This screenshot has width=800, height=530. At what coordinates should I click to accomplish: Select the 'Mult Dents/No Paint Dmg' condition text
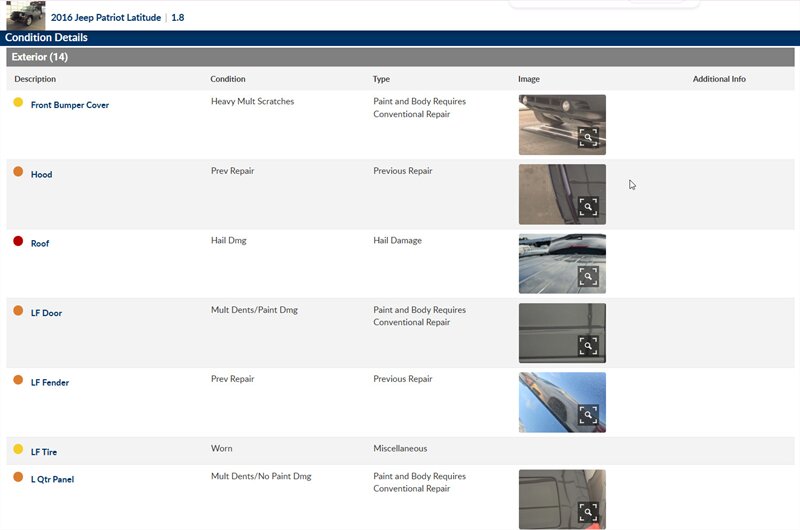tap(261, 476)
